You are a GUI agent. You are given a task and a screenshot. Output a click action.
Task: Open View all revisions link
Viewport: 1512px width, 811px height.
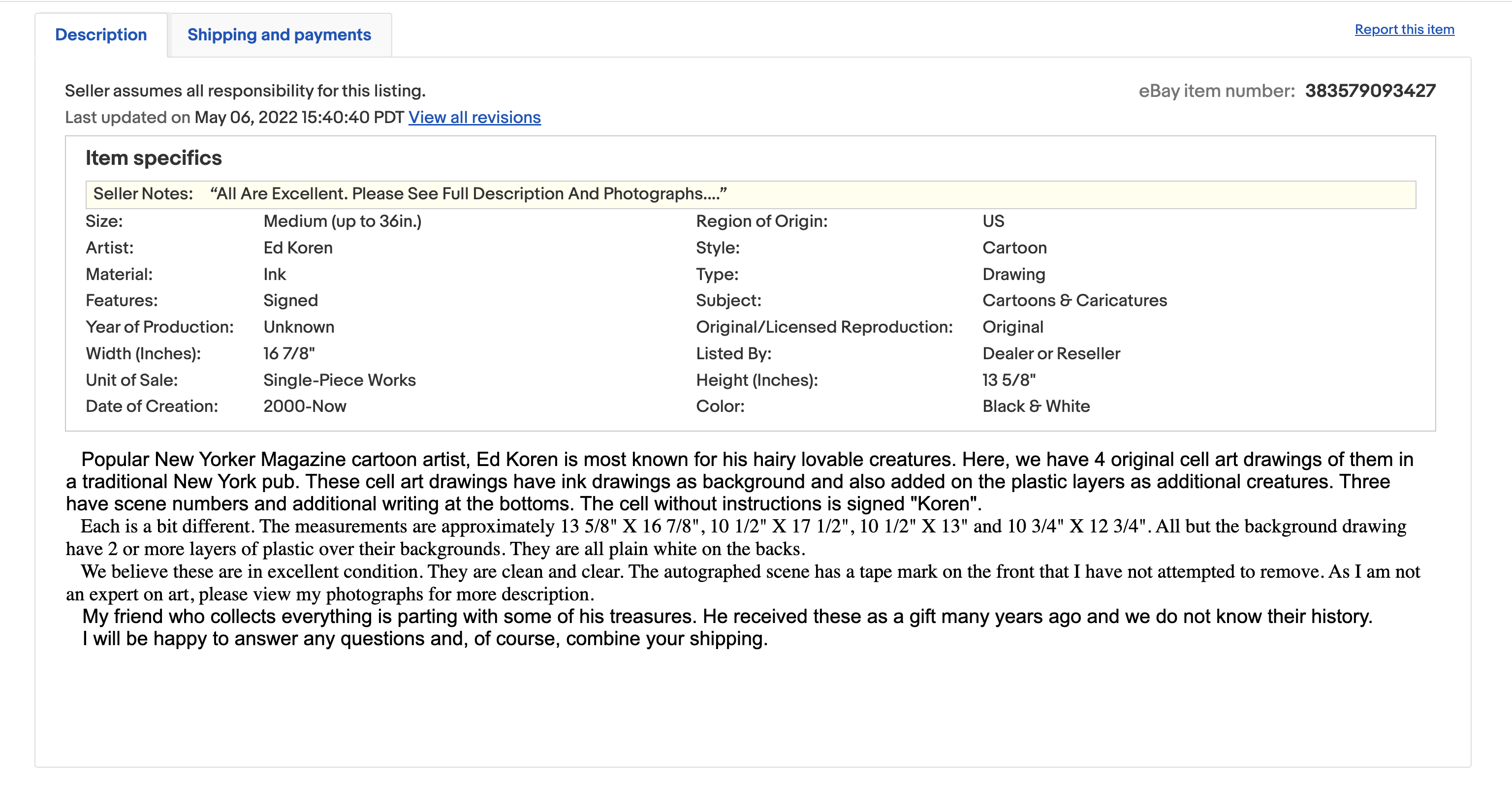474,117
